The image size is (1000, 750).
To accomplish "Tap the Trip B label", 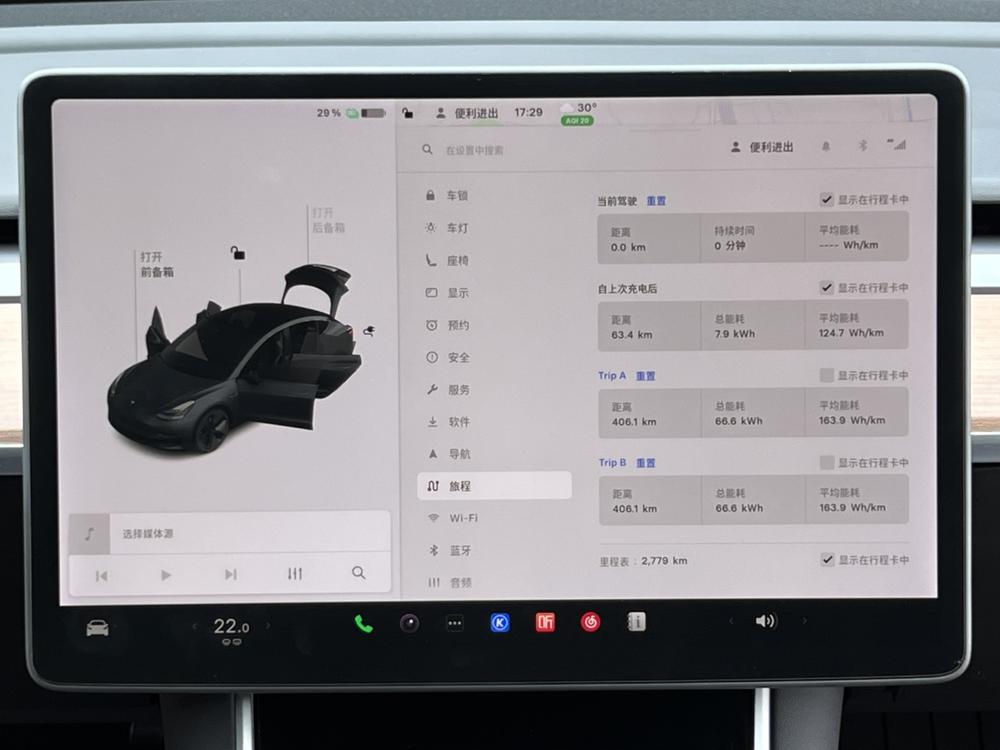I will (x=612, y=462).
